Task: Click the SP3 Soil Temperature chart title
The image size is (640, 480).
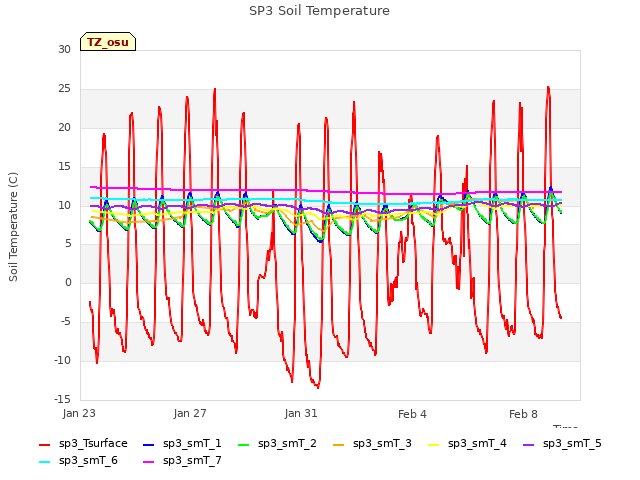Action: click(320, 11)
